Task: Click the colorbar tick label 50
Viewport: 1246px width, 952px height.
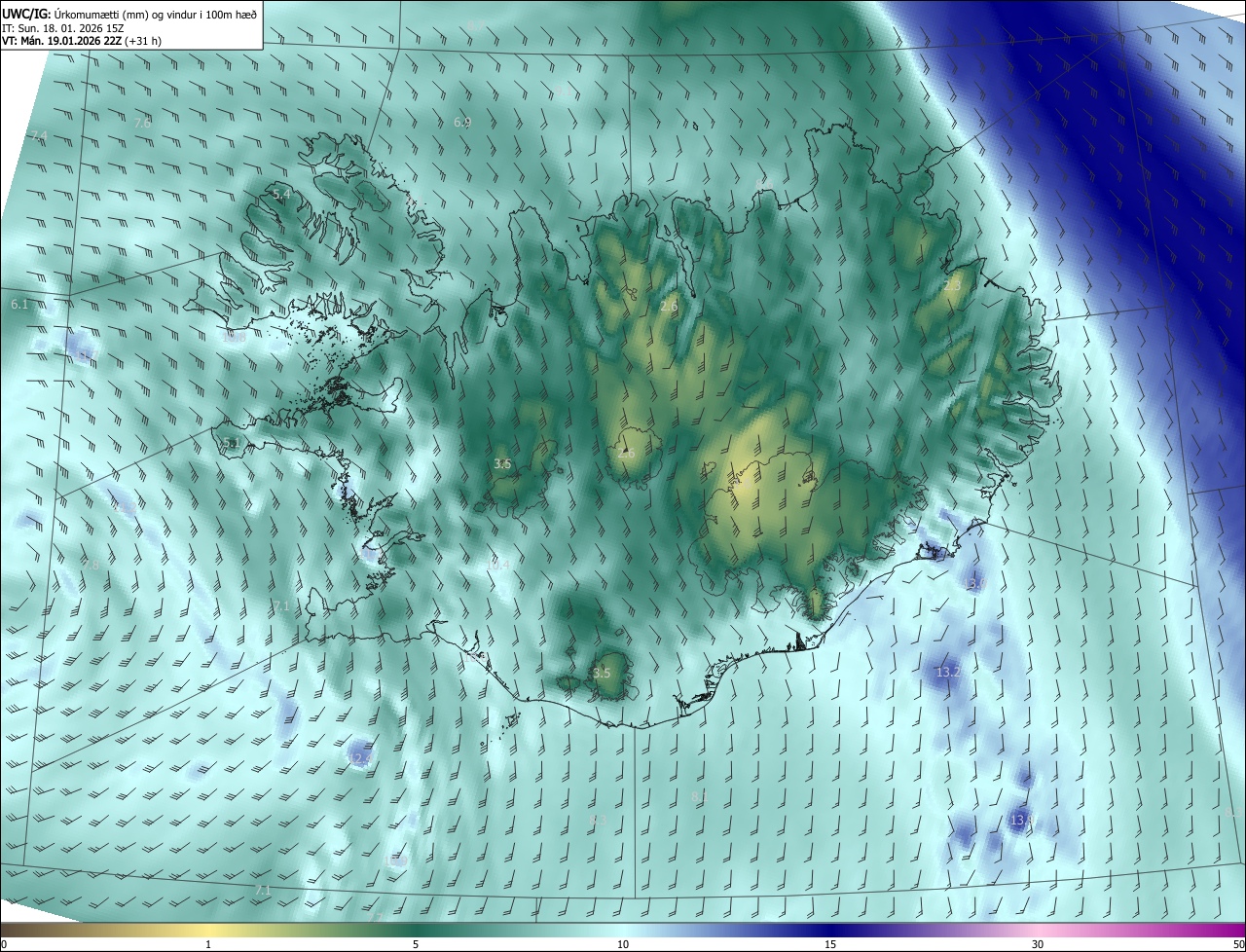Action: 1238,944
